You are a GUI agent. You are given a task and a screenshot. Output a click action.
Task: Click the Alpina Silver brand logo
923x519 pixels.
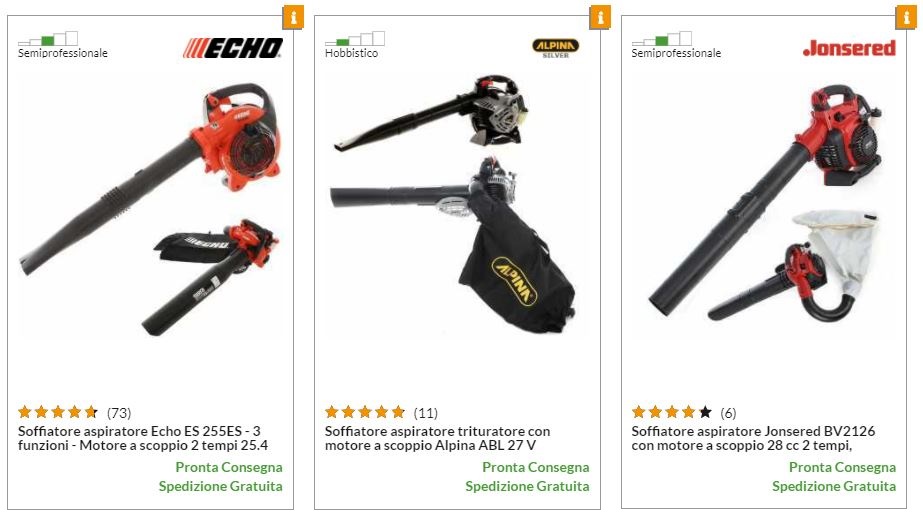point(556,48)
